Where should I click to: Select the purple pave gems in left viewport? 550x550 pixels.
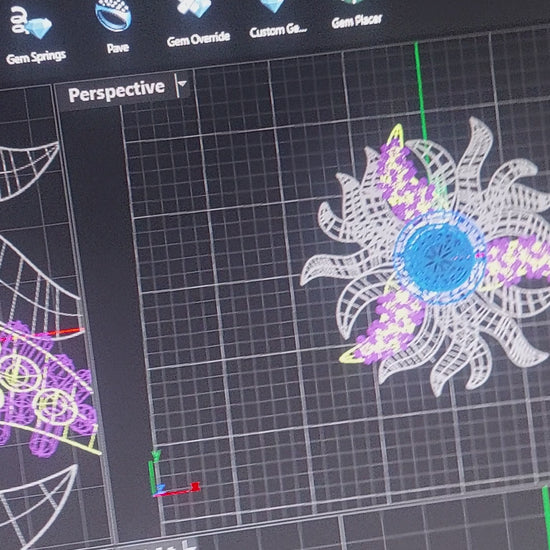coord(49,389)
